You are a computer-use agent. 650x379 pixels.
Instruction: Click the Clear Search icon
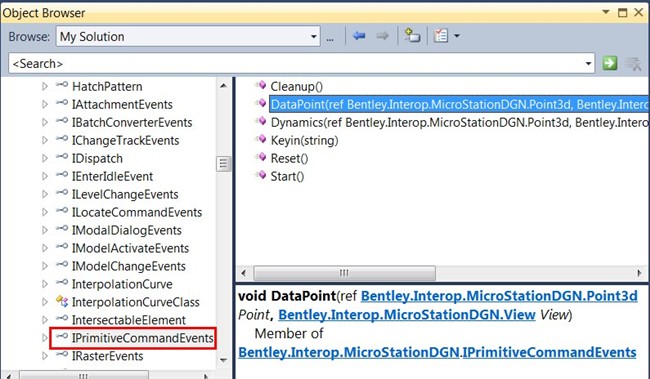click(633, 64)
